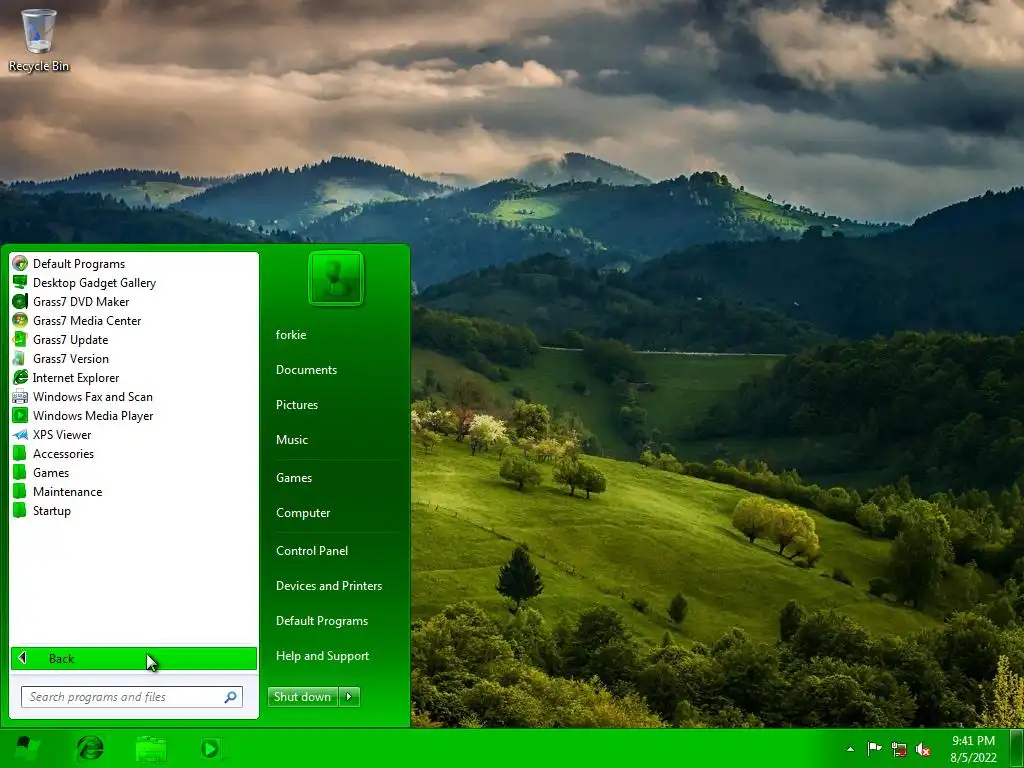Click the Grass7 Media Center icon
Viewport: 1024px width, 768px height.
(x=20, y=320)
